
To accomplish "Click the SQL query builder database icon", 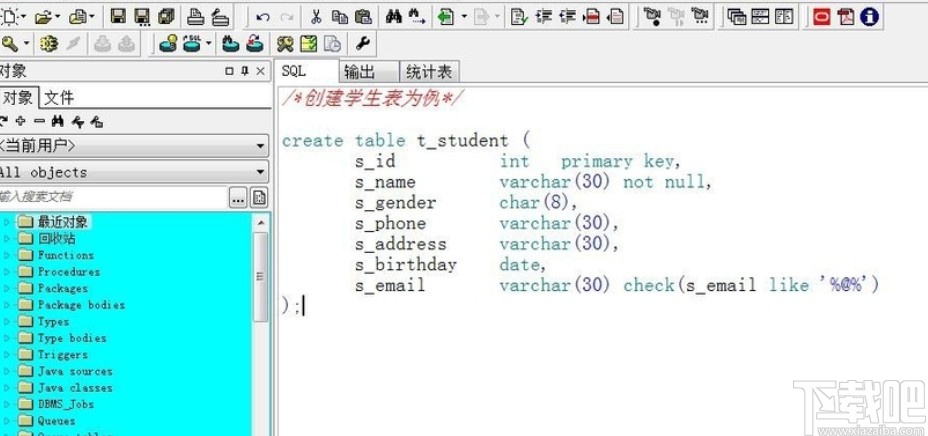I will click(x=192, y=44).
